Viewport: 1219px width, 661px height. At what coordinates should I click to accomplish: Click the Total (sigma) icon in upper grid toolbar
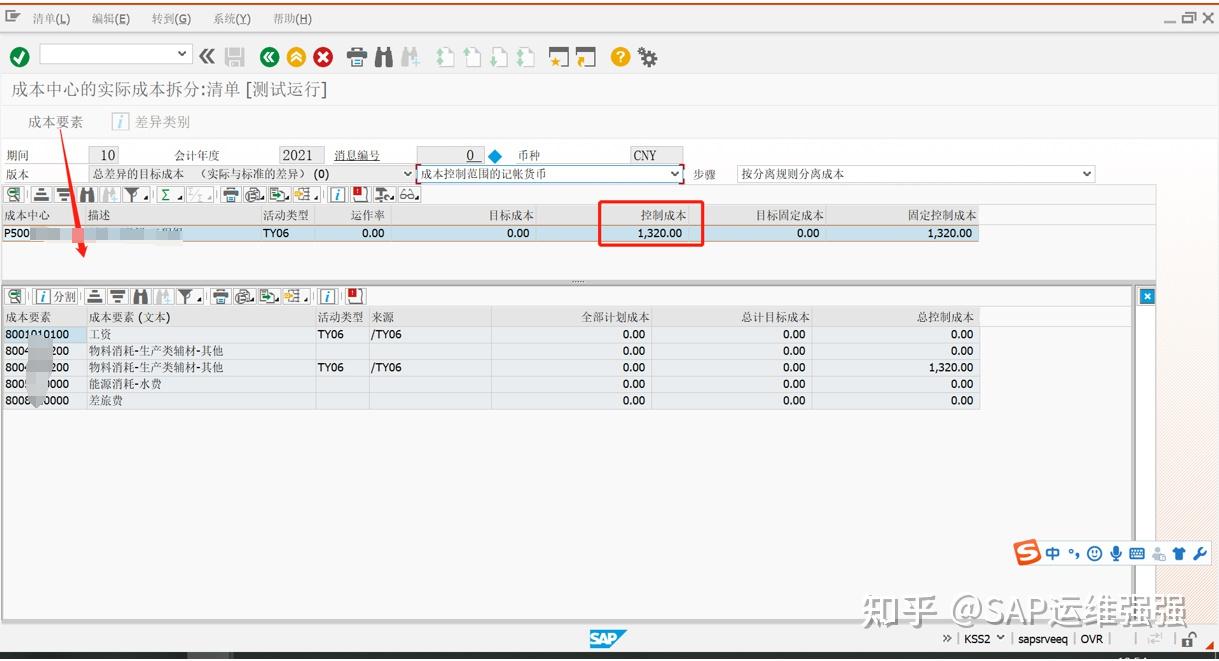pyautogui.click(x=165, y=195)
